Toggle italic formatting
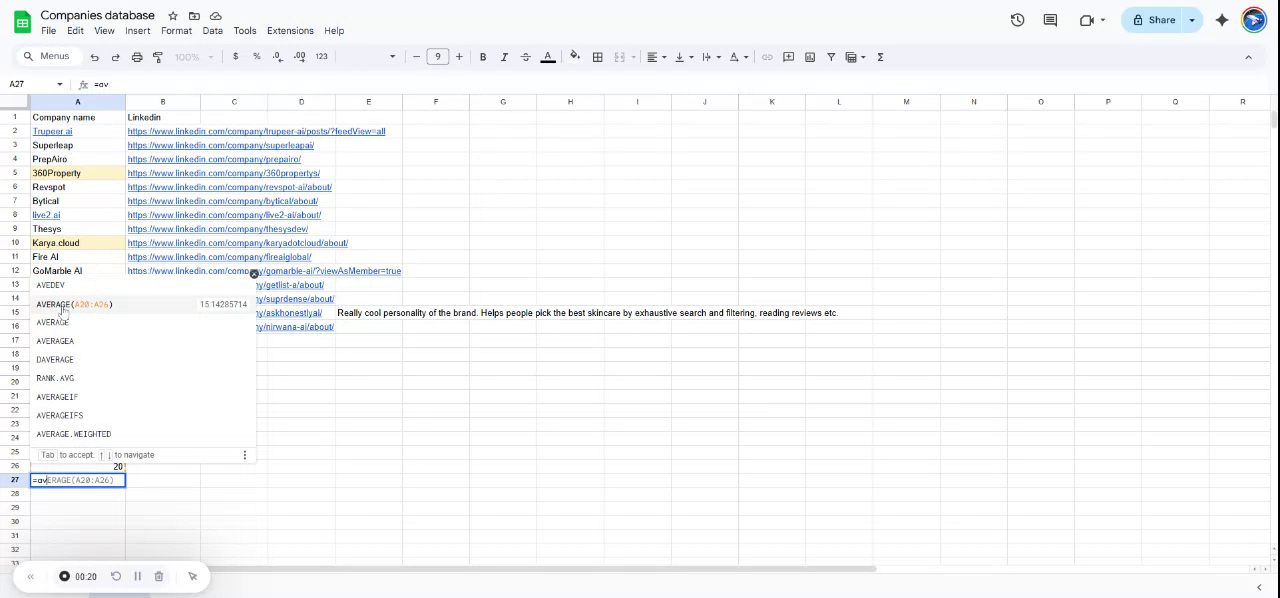 coord(504,57)
